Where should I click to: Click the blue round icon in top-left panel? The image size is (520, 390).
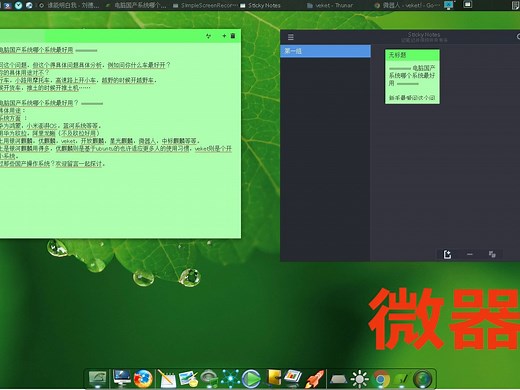click(18, 5)
